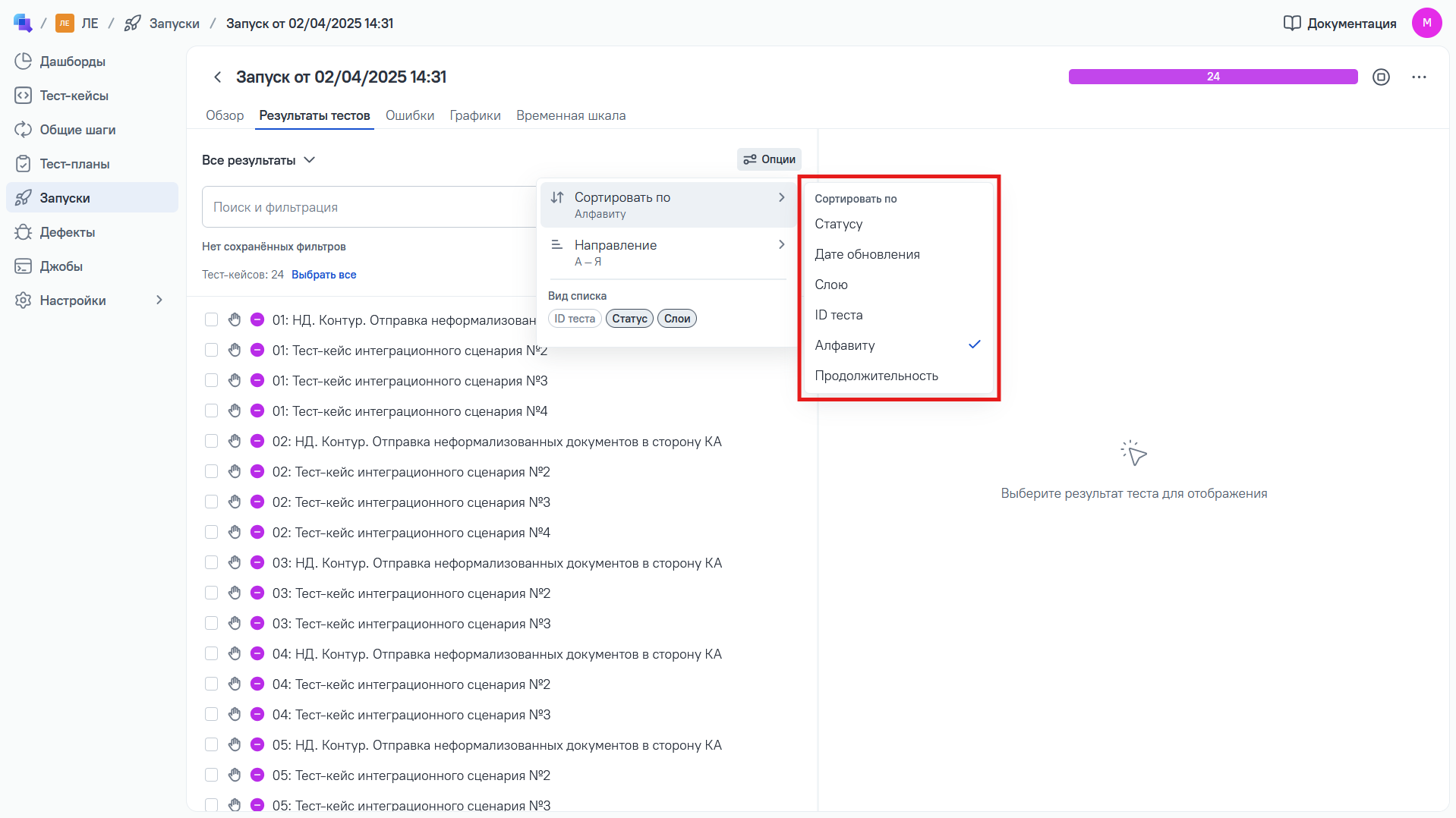1456x818 pixels.
Task: Open the Все результаты dropdown
Action: [258, 160]
